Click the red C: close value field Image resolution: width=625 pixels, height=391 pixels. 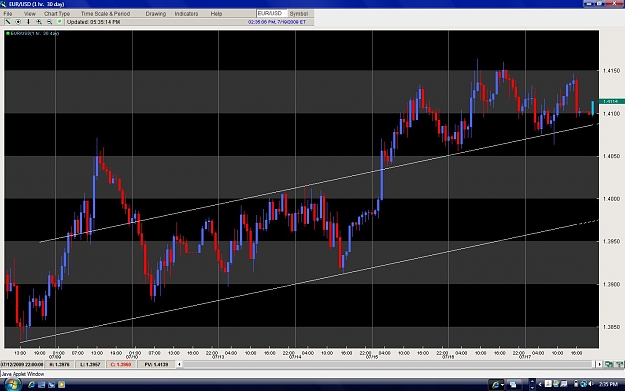121,364
